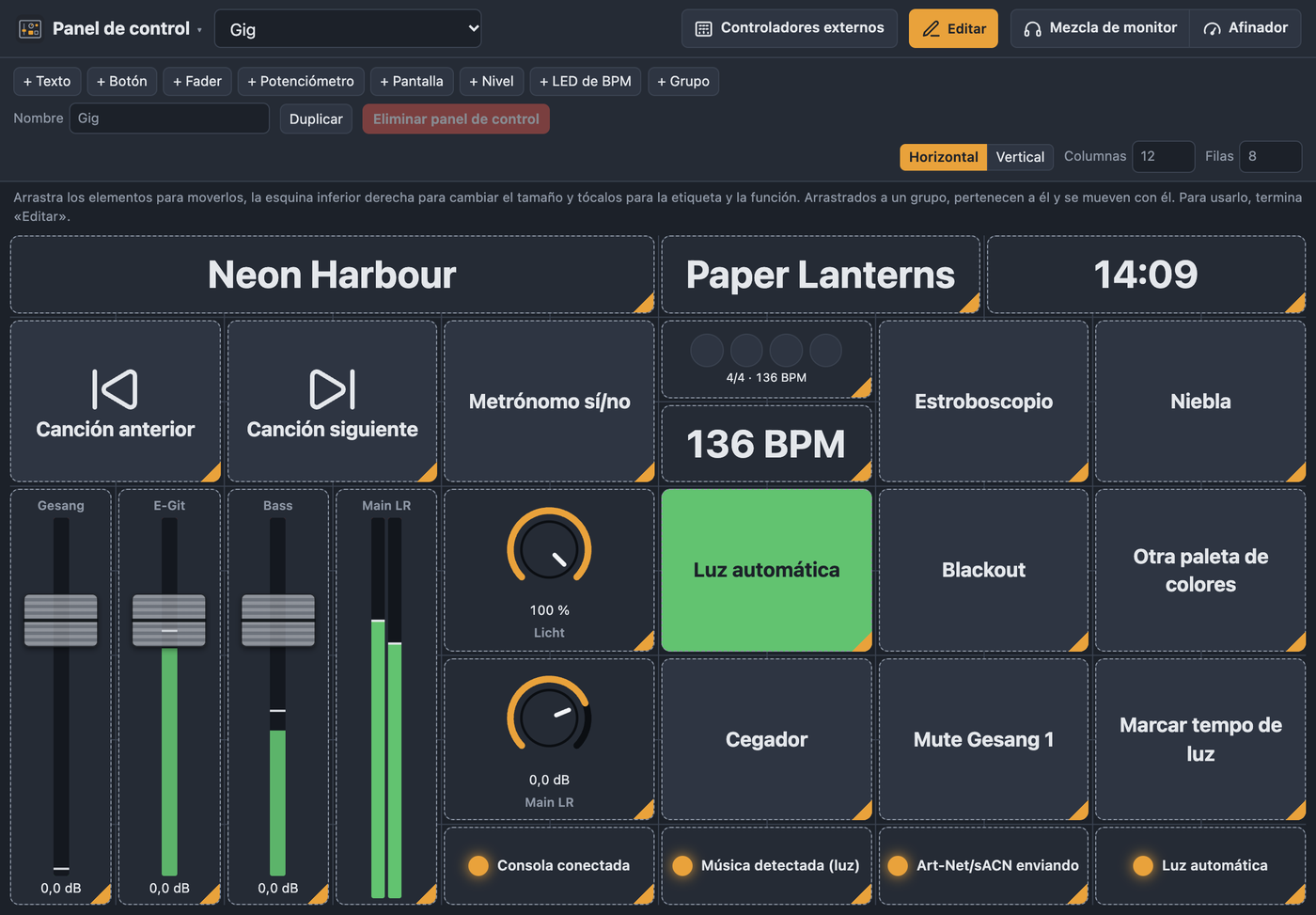Viewport: 1316px width, 915px height.
Task: Add a + Pantalla element
Action: pyautogui.click(x=412, y=81)
